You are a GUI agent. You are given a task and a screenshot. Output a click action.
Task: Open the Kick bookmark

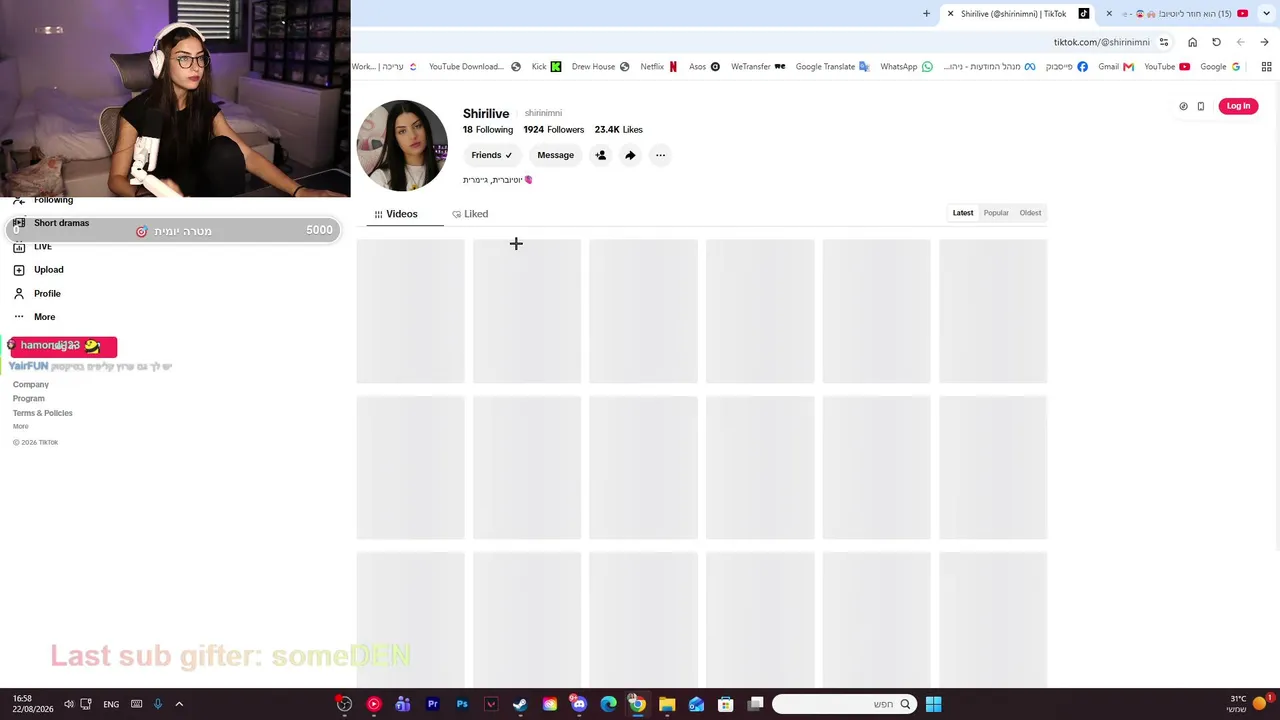click(546, 67)
